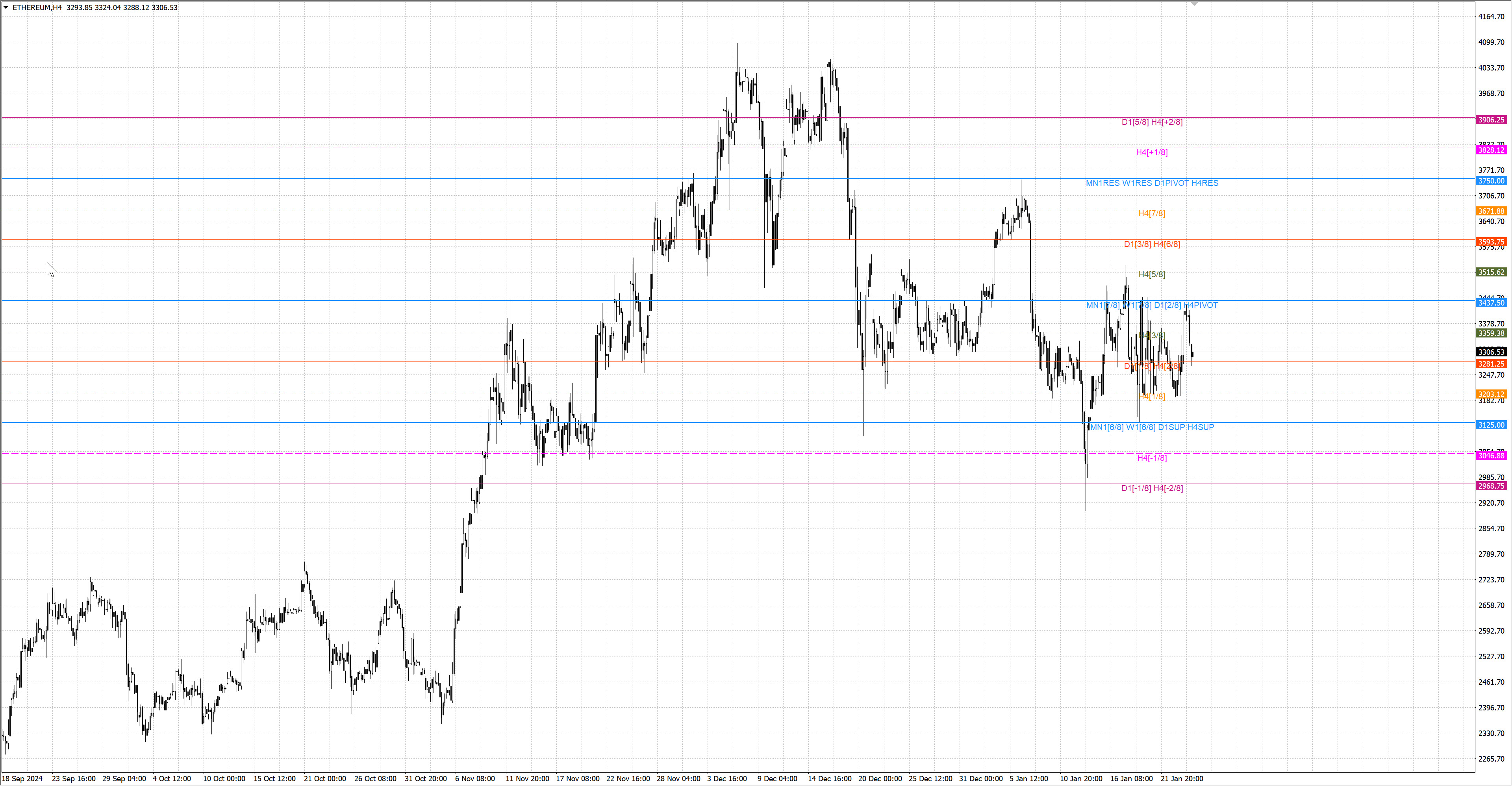Select the 'D1[5/8] H4[+2/8]' level label

tap(1152, 122)
